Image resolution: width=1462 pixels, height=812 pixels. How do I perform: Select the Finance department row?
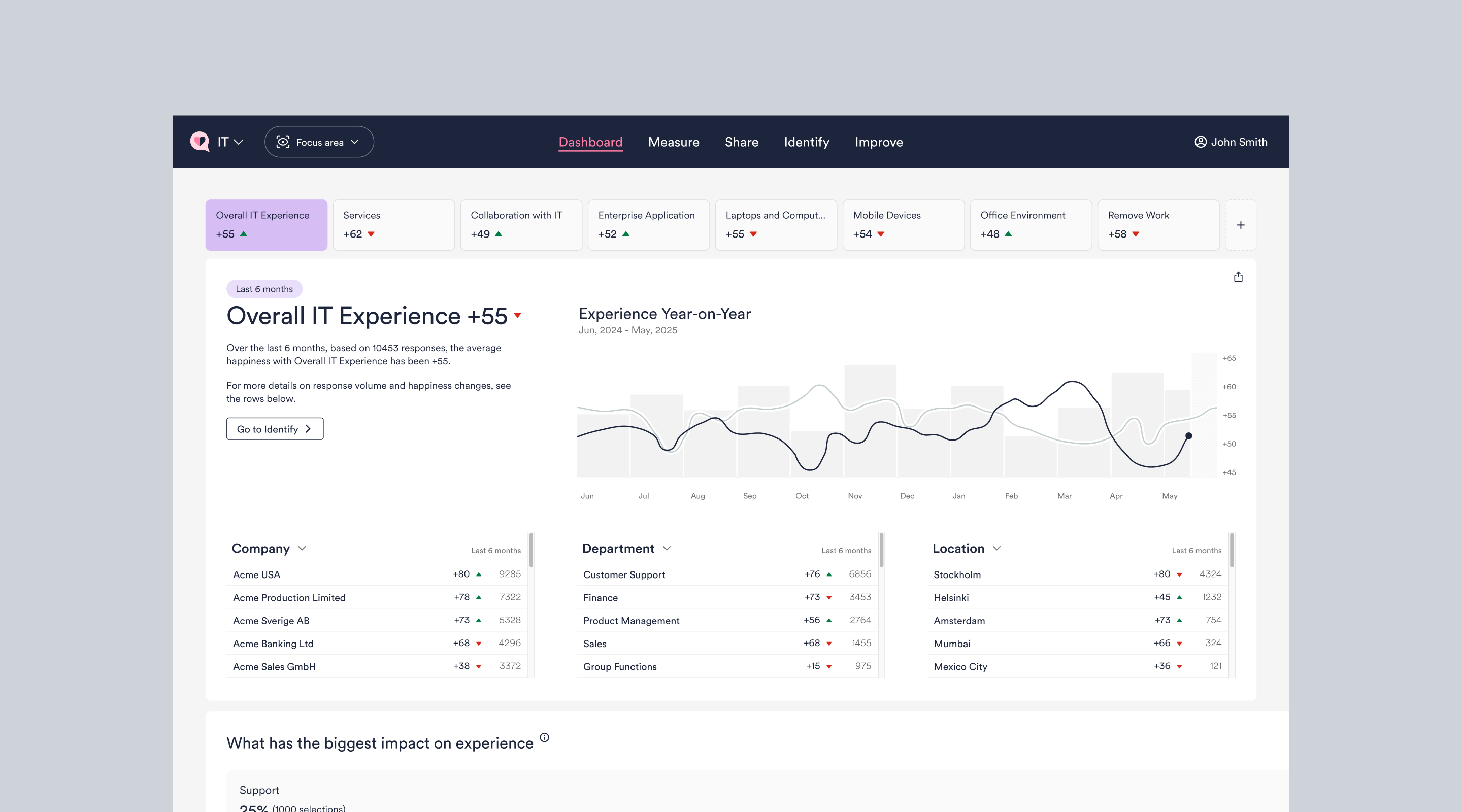[727, 597]
